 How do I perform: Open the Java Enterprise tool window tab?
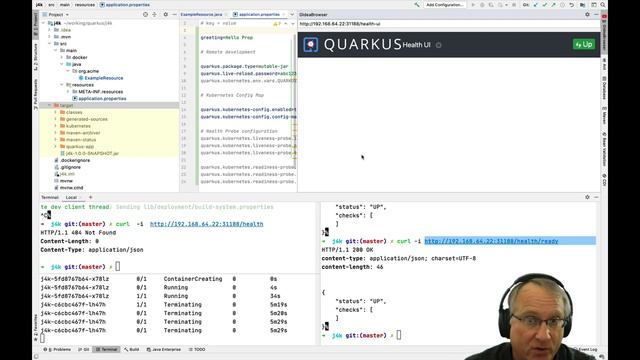164,350
